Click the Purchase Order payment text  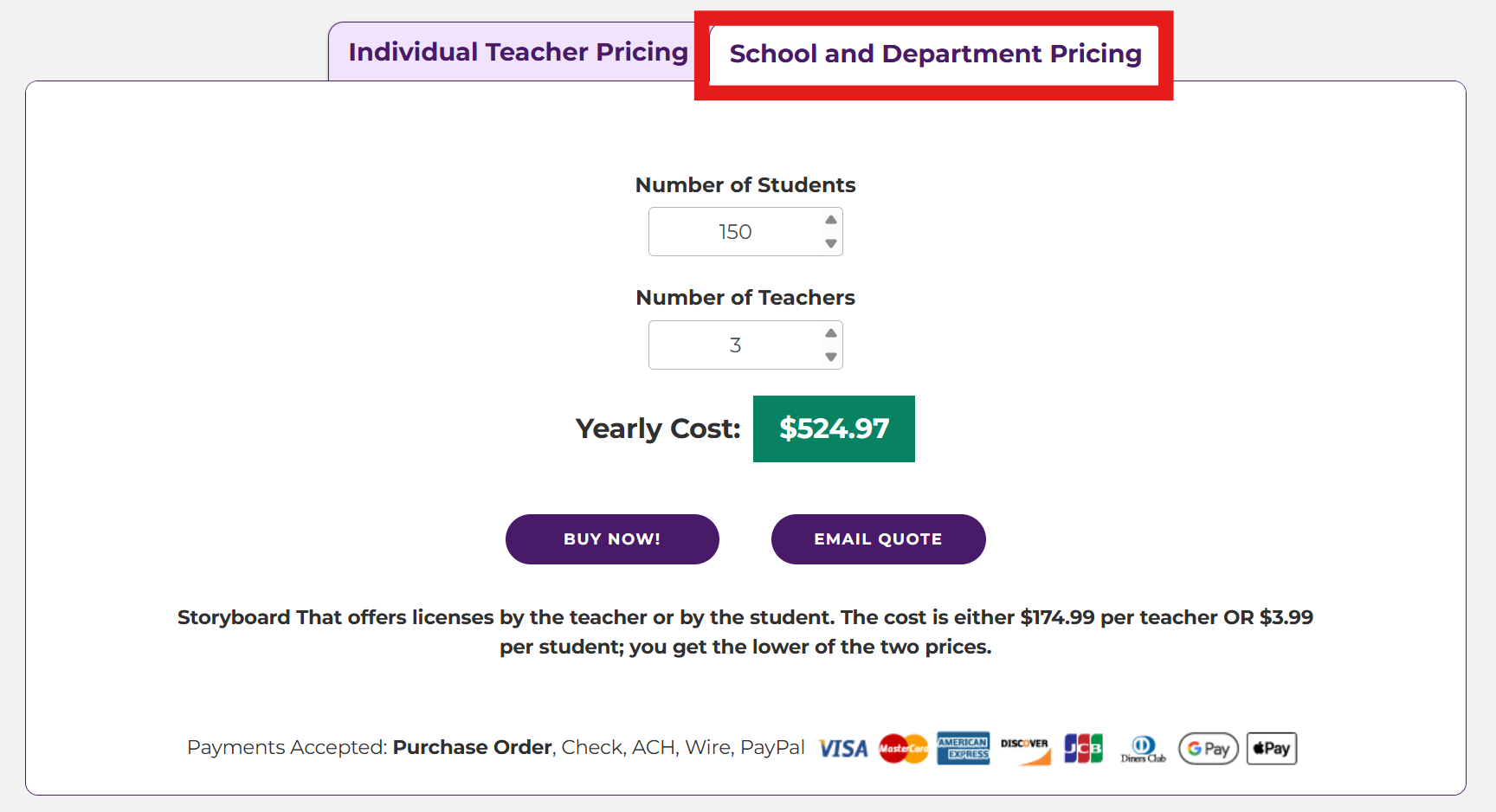(472, 747)
